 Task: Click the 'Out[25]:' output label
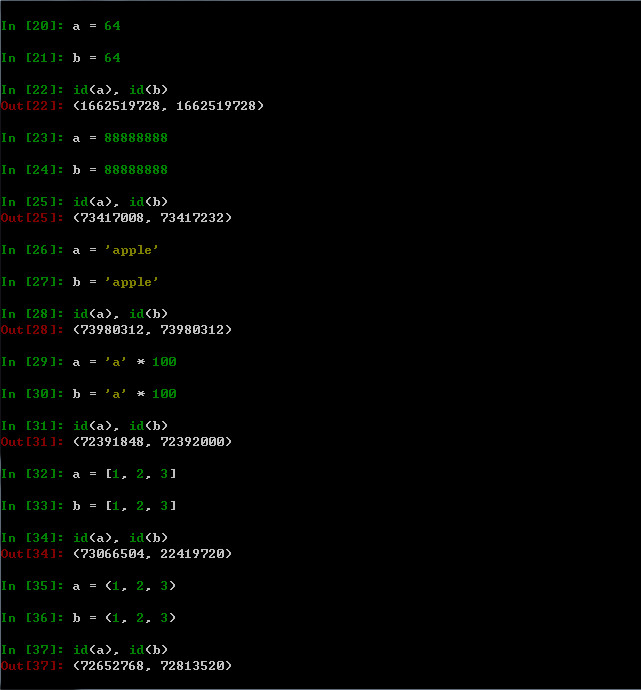click(32, 218)
